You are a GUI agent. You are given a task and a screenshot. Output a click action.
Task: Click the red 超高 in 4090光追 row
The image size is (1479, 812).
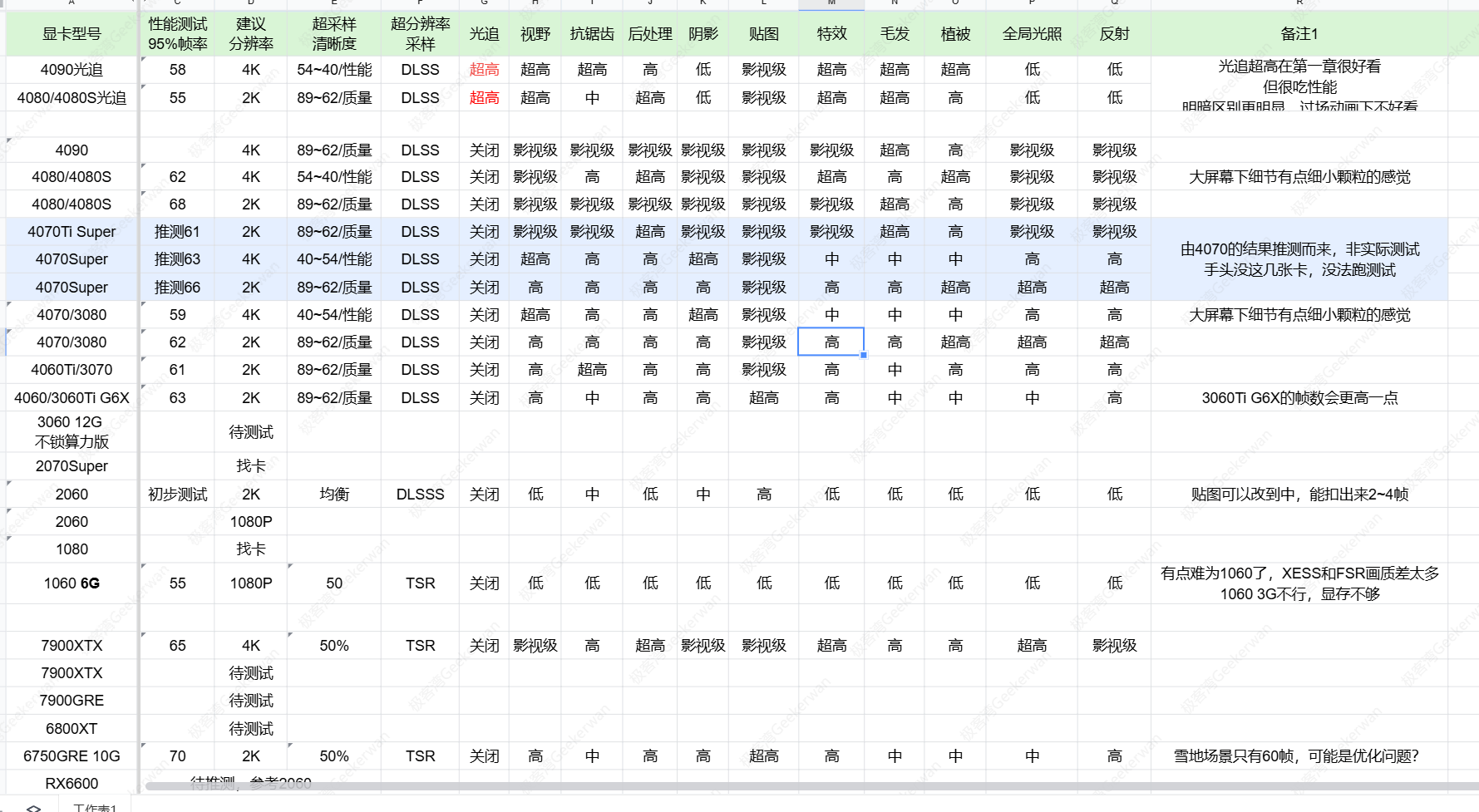click(x=484, y=70)
